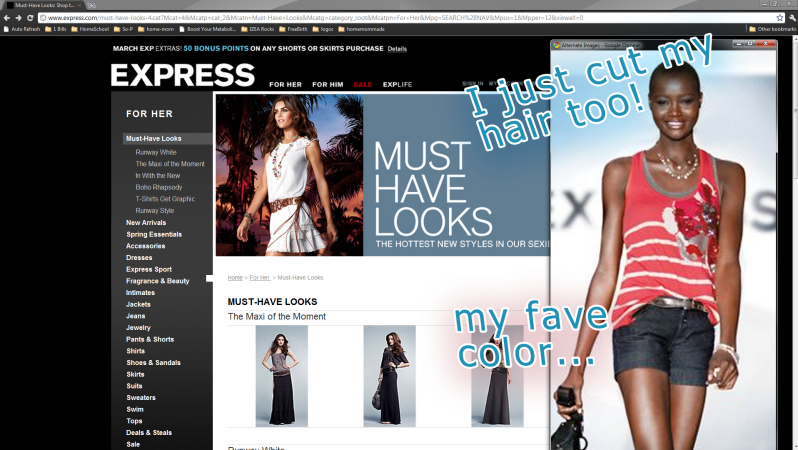Open In With the New sidebar link

[158, 176]
